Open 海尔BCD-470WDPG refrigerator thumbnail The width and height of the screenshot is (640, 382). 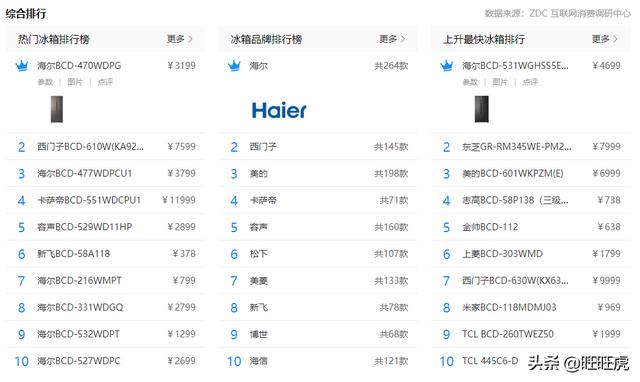point(57,109)
